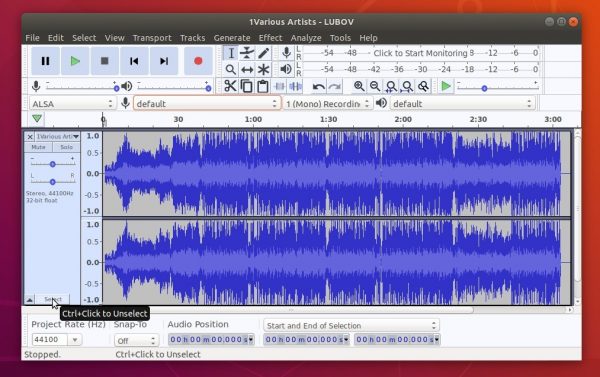The image size is (600, 377).
Task: Open the Edit menu
Action: tap(55, 38)
